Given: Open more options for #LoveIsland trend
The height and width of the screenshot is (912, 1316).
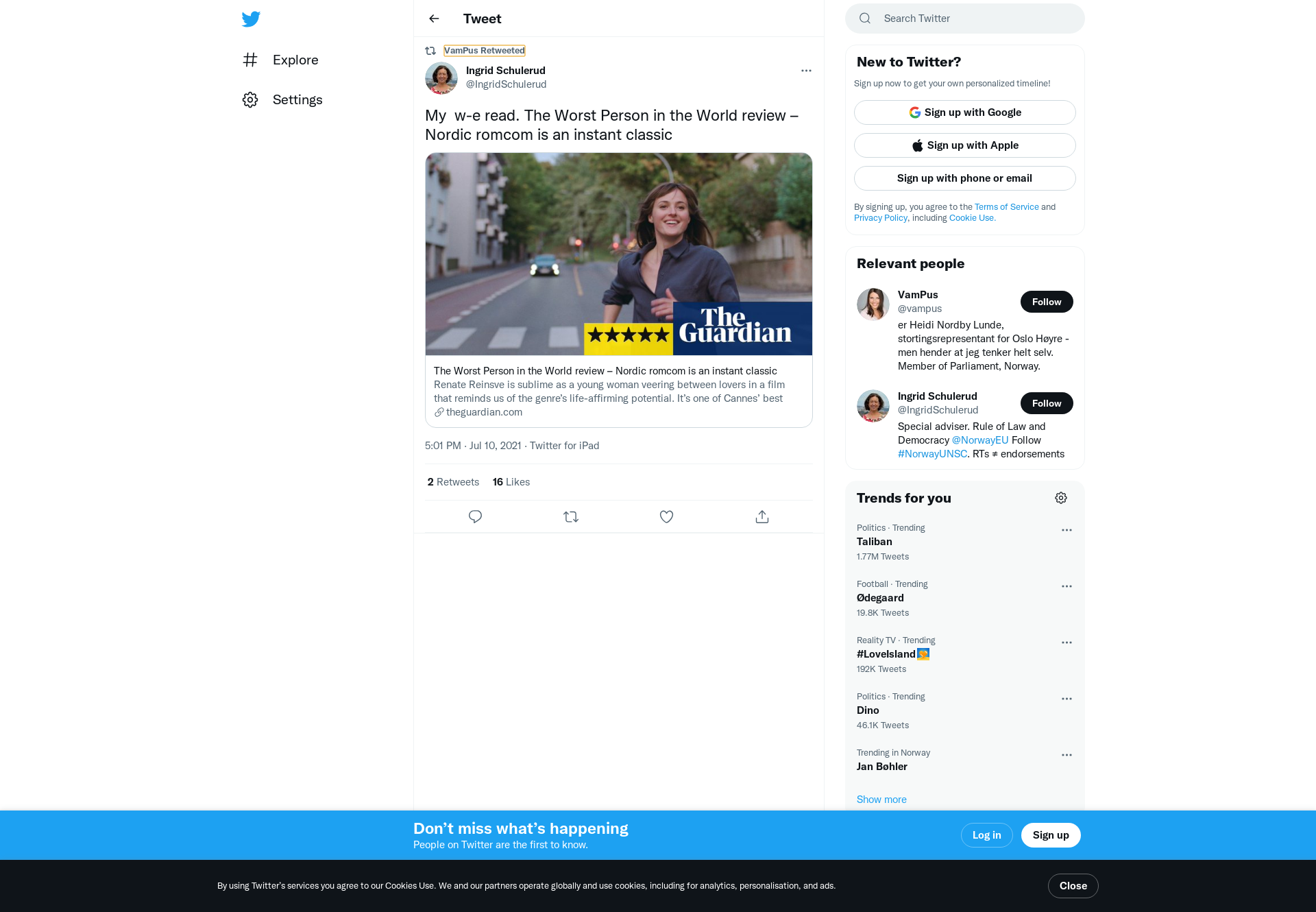Looking at the screenshot, I should pyautogui.click(x=1067, y=643).
